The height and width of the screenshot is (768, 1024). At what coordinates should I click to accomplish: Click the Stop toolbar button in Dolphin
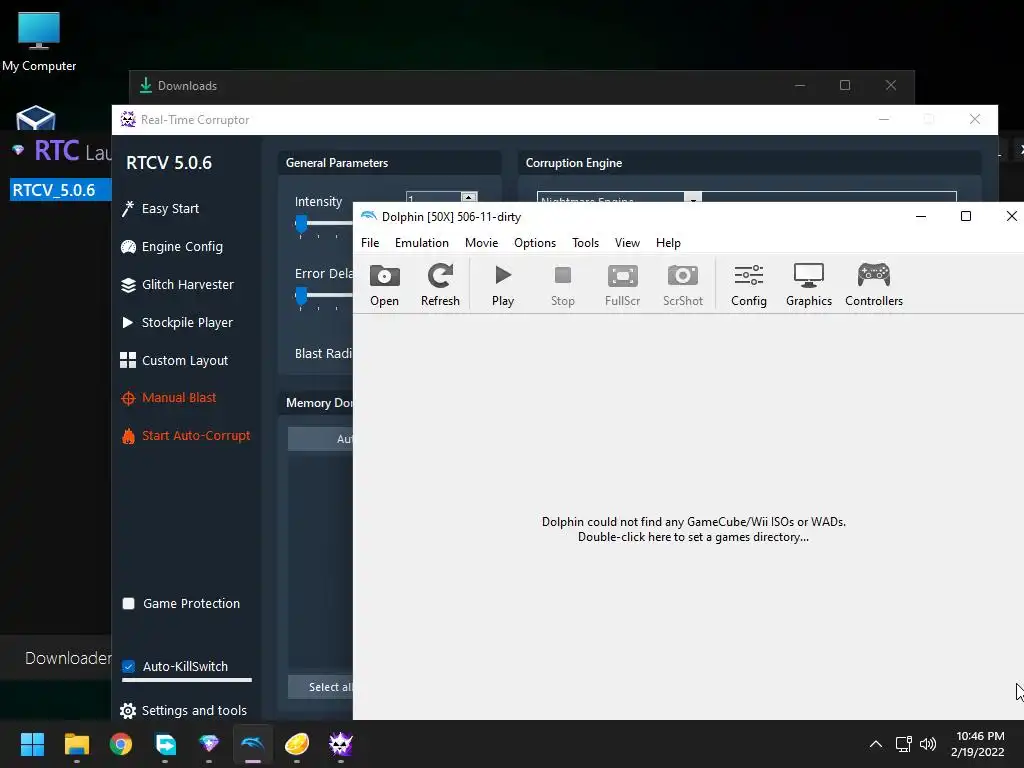562,285
